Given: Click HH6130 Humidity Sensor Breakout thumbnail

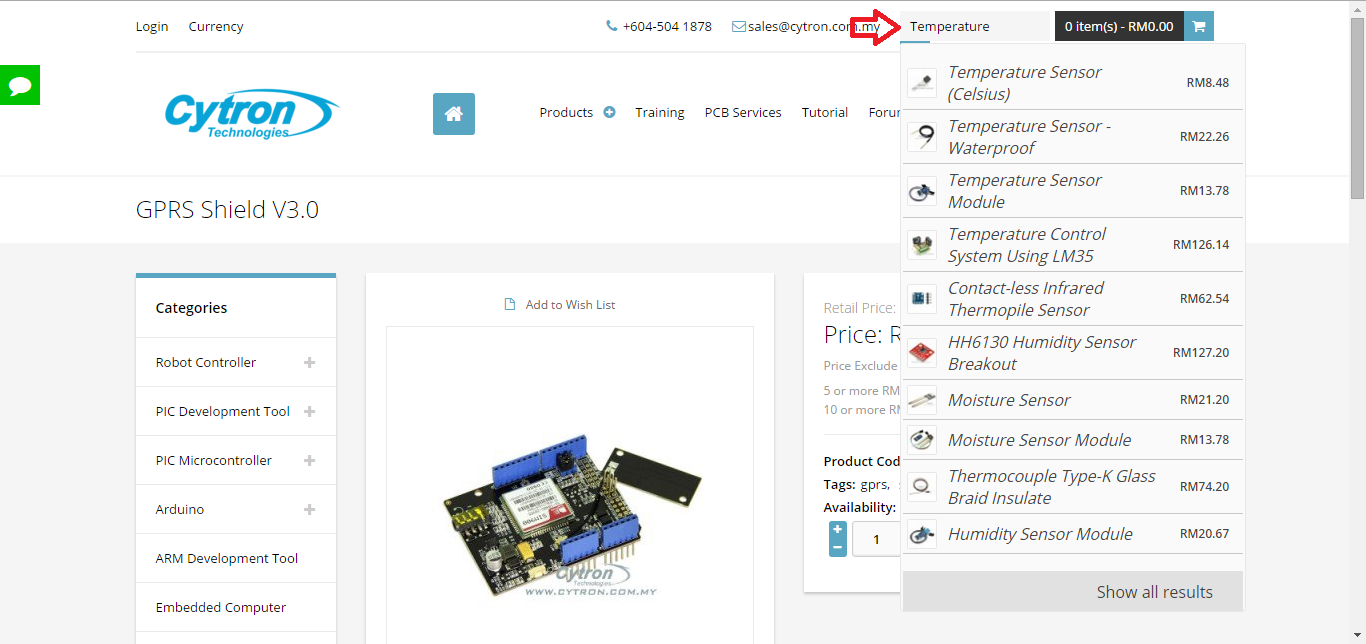Looking at the screenshot, I should pyautogui.click(x=922, y=353).
